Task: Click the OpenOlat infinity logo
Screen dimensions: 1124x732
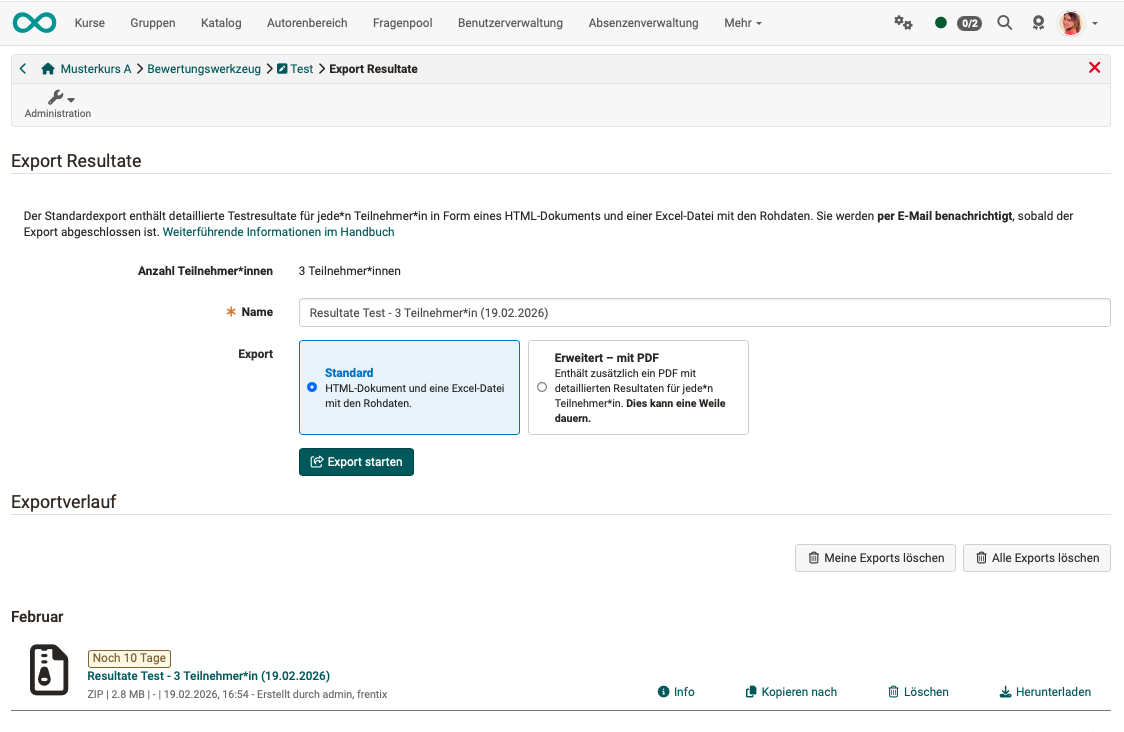Action: point(34,22)
